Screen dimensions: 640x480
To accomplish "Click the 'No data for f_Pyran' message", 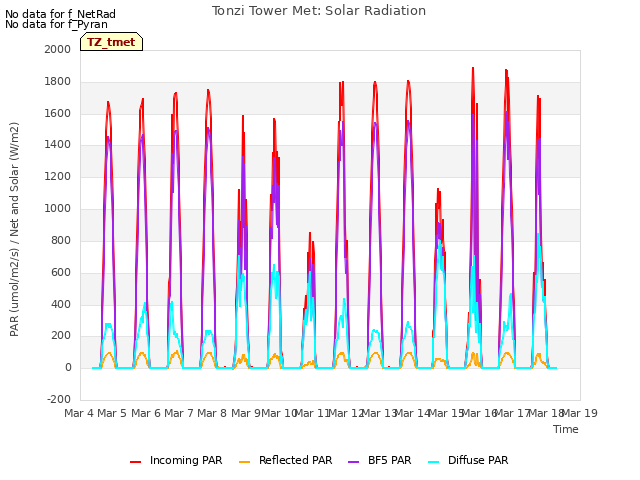I will [x=56, y=24].
